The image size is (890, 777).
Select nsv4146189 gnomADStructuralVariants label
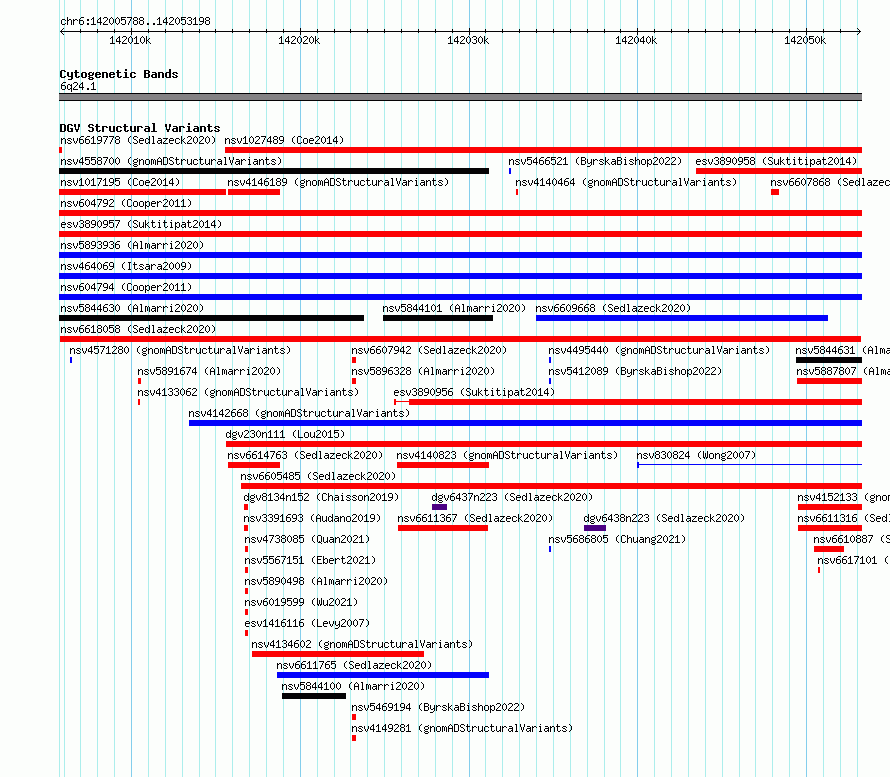(338, 182)
